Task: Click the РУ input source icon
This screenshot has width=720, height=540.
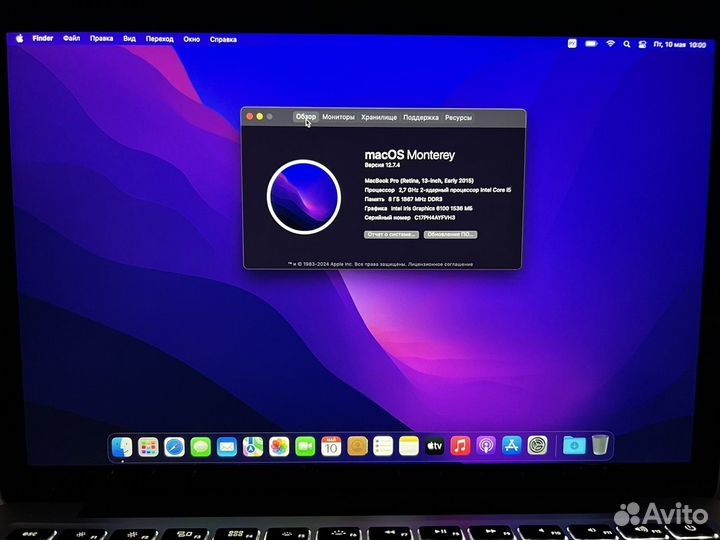Action: pyautogui.click(x=572, y=44)
